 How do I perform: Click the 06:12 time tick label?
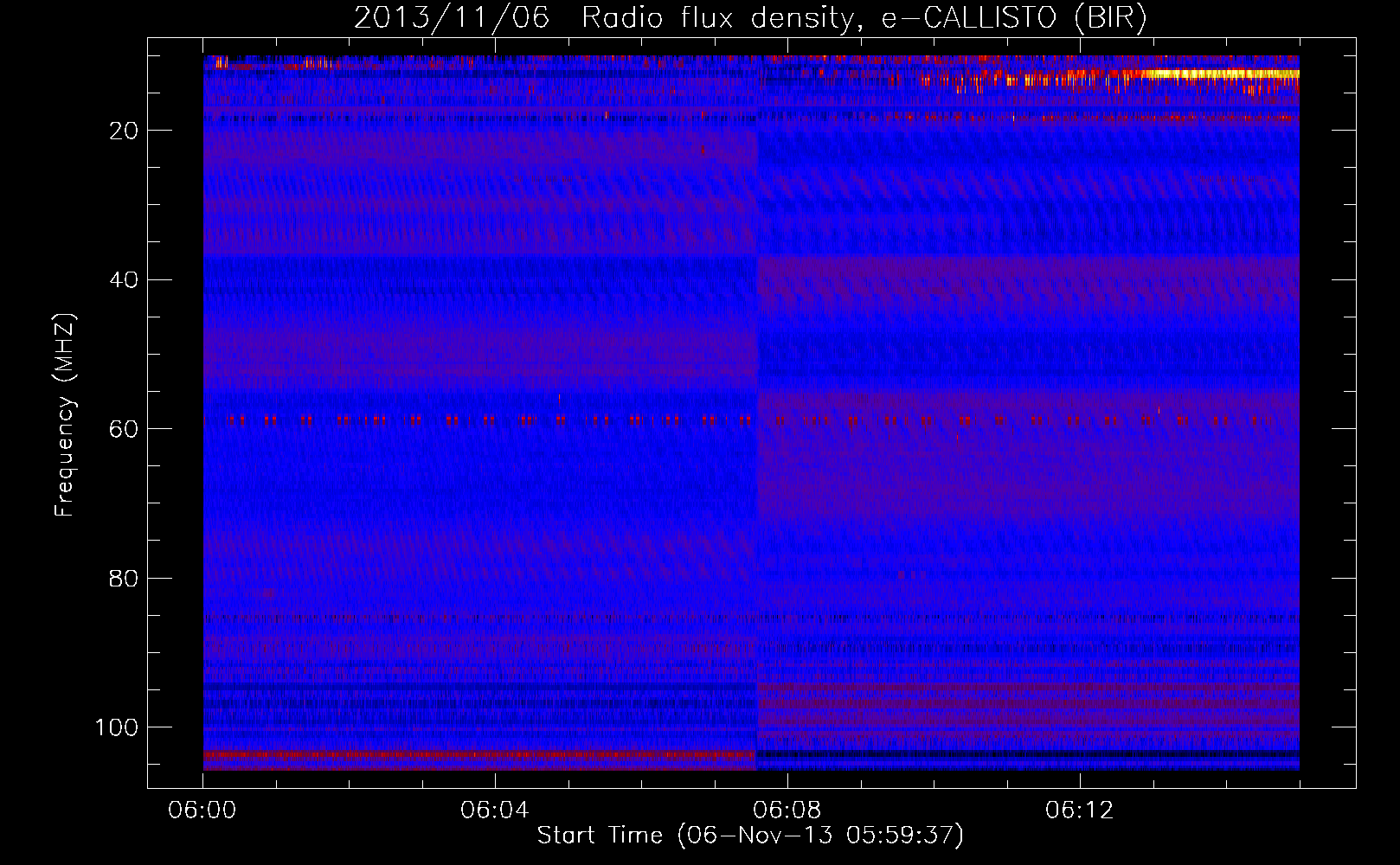click(1080, 811)
